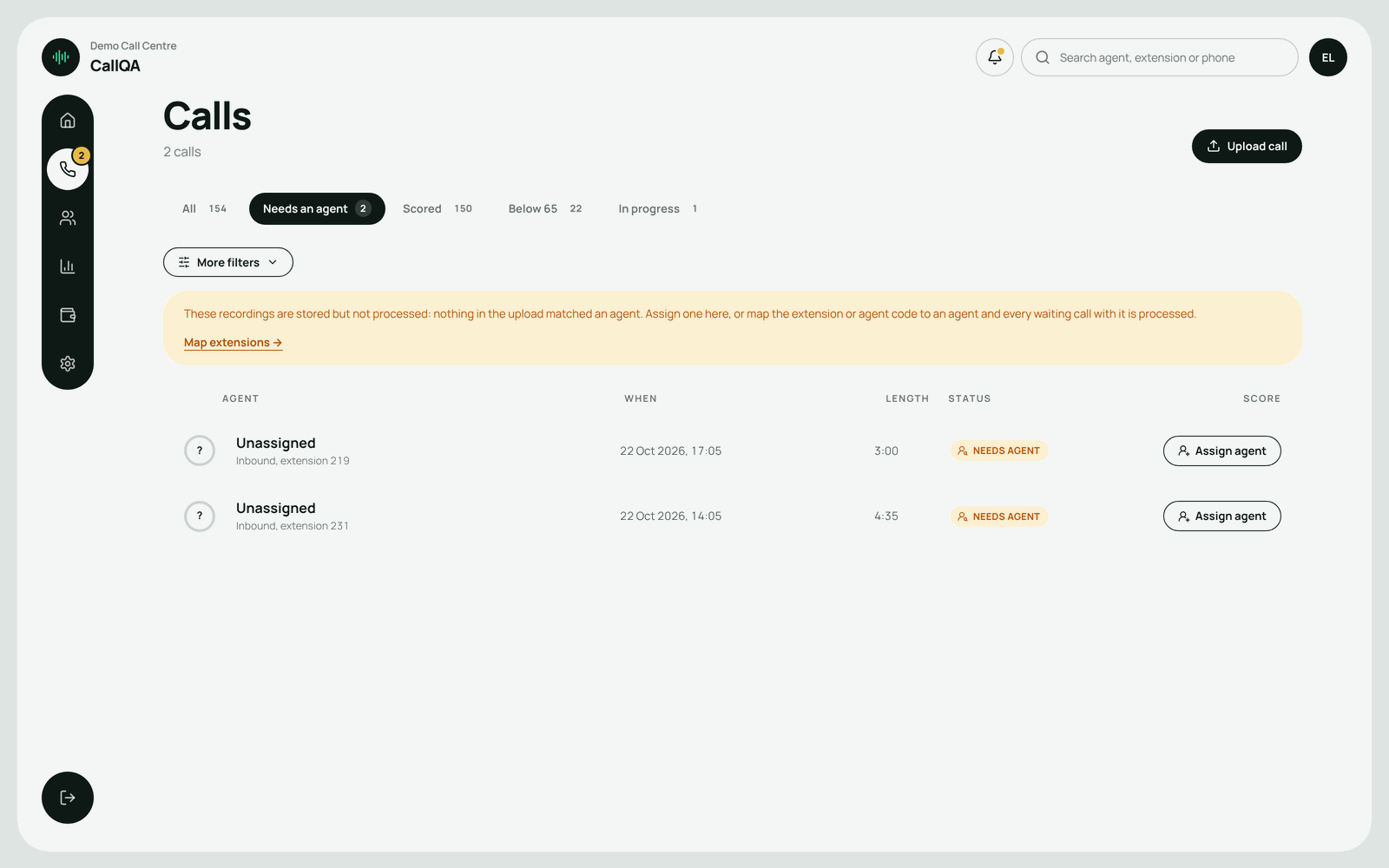Open the Home page from the sidebar
This screenshot has height=868, width=1389.
pyautogui.click(x=68, y=121)
